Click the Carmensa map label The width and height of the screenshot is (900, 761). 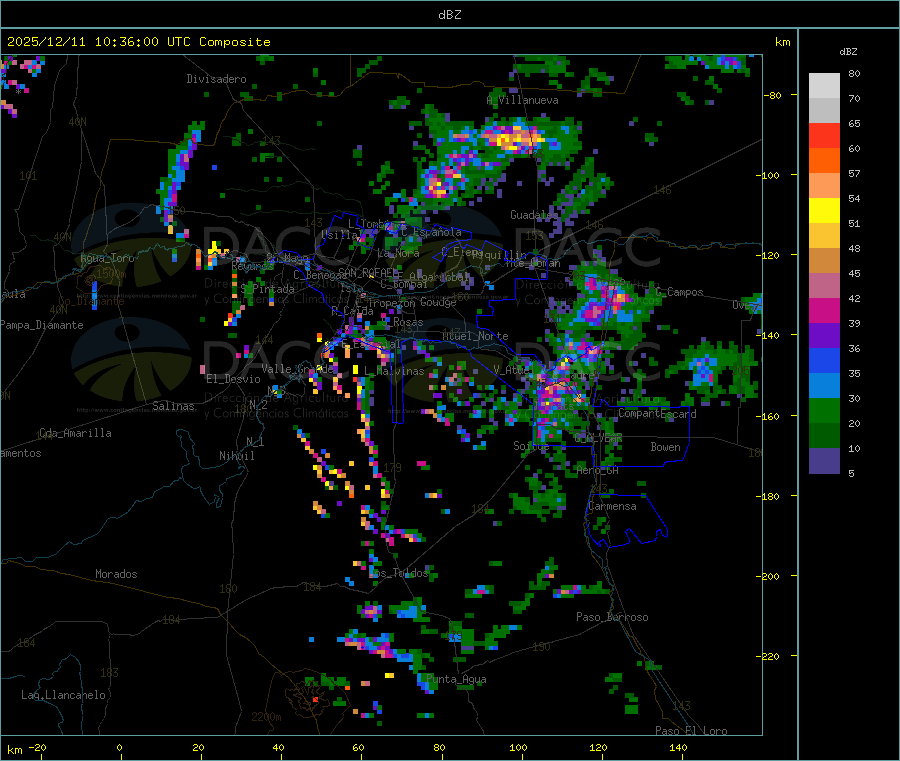tap(612, 507)
